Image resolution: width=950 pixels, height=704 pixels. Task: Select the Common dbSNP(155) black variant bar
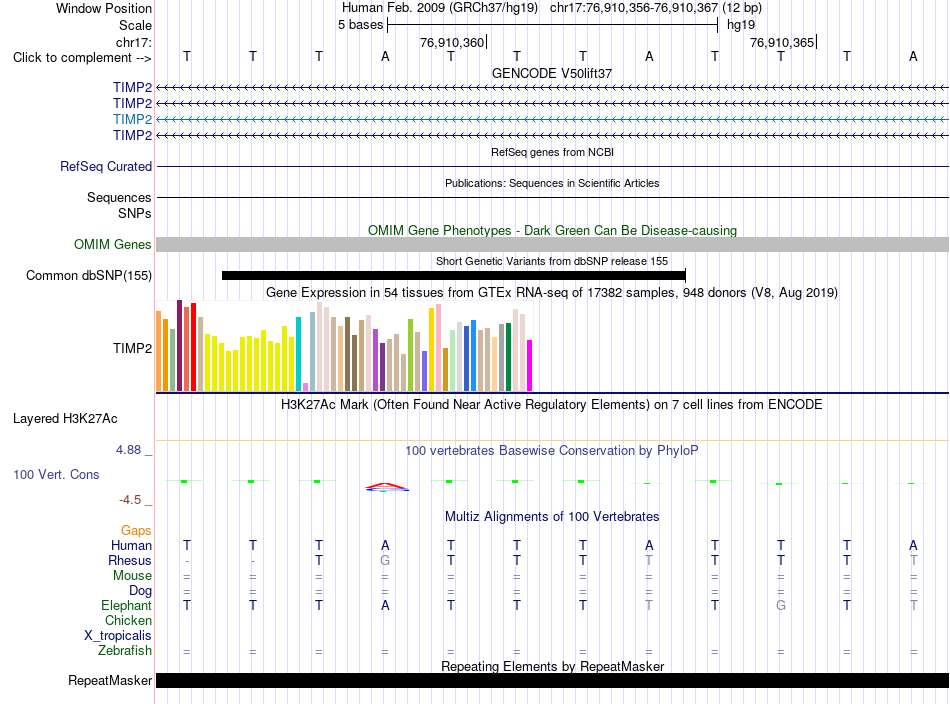point(454,276)
